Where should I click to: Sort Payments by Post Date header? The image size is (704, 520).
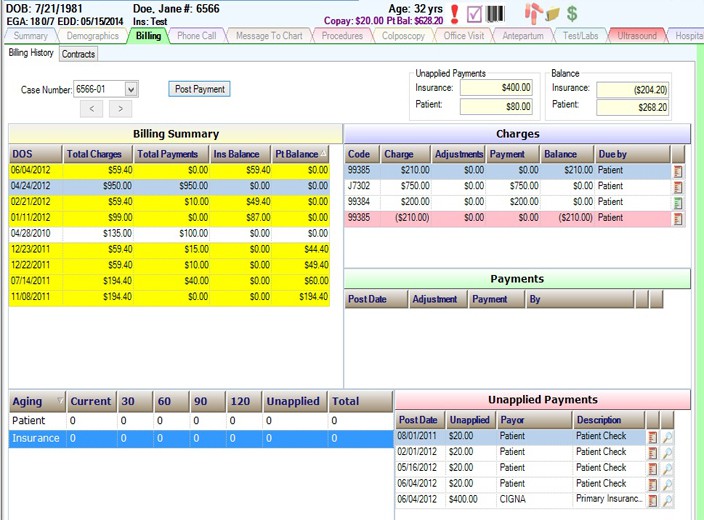(376, 299)
